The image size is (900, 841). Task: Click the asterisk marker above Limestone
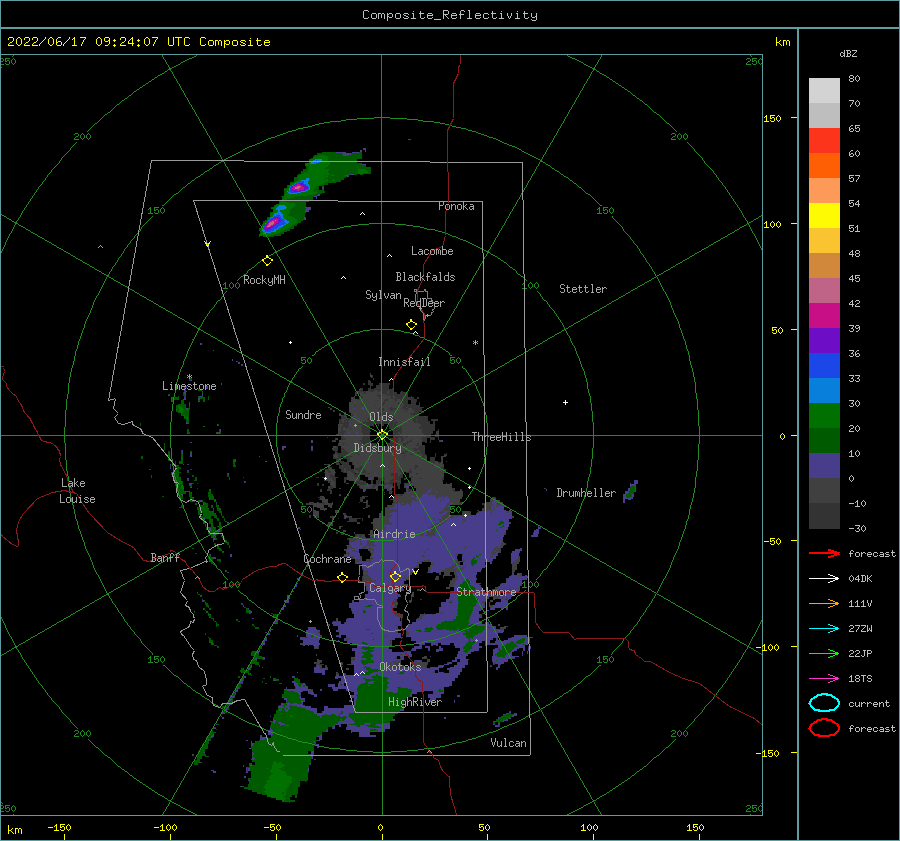pyautogui.click(x=189, y=377)
